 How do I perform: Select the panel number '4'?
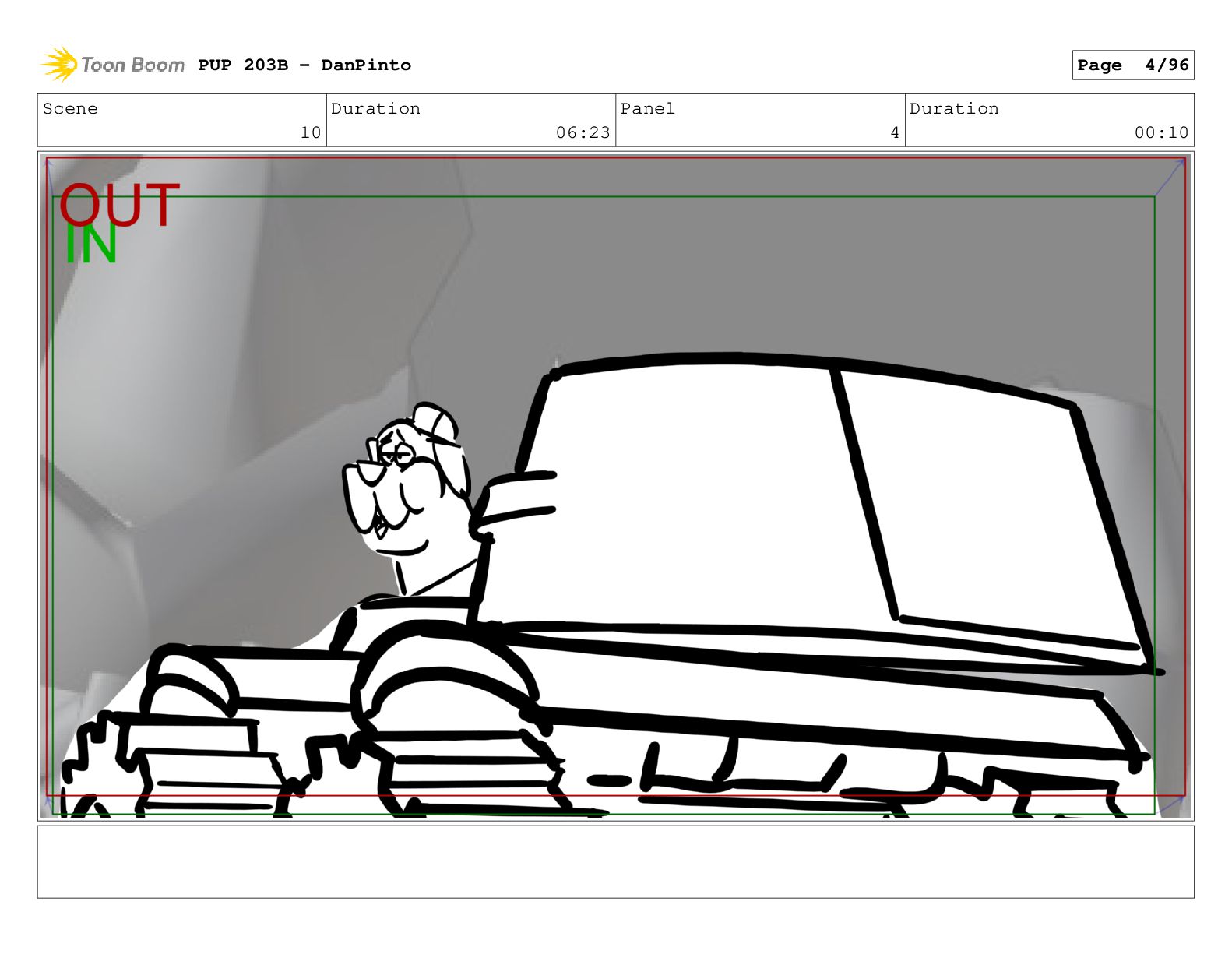(895, 132)
